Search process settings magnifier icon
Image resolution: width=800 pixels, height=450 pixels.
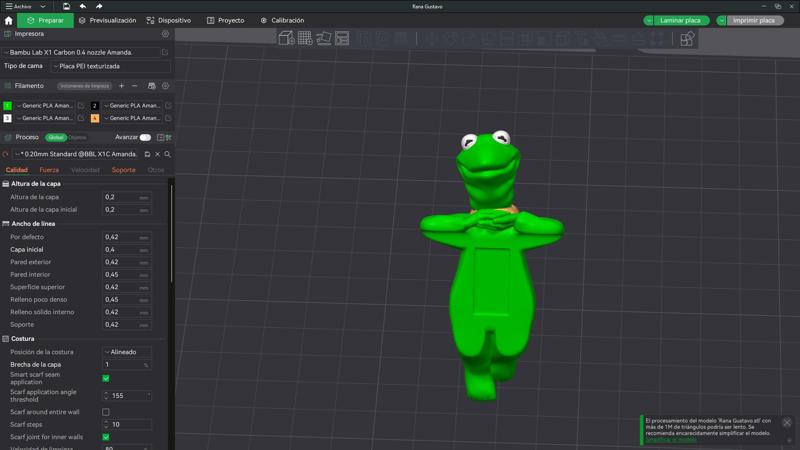click(167, 154)
